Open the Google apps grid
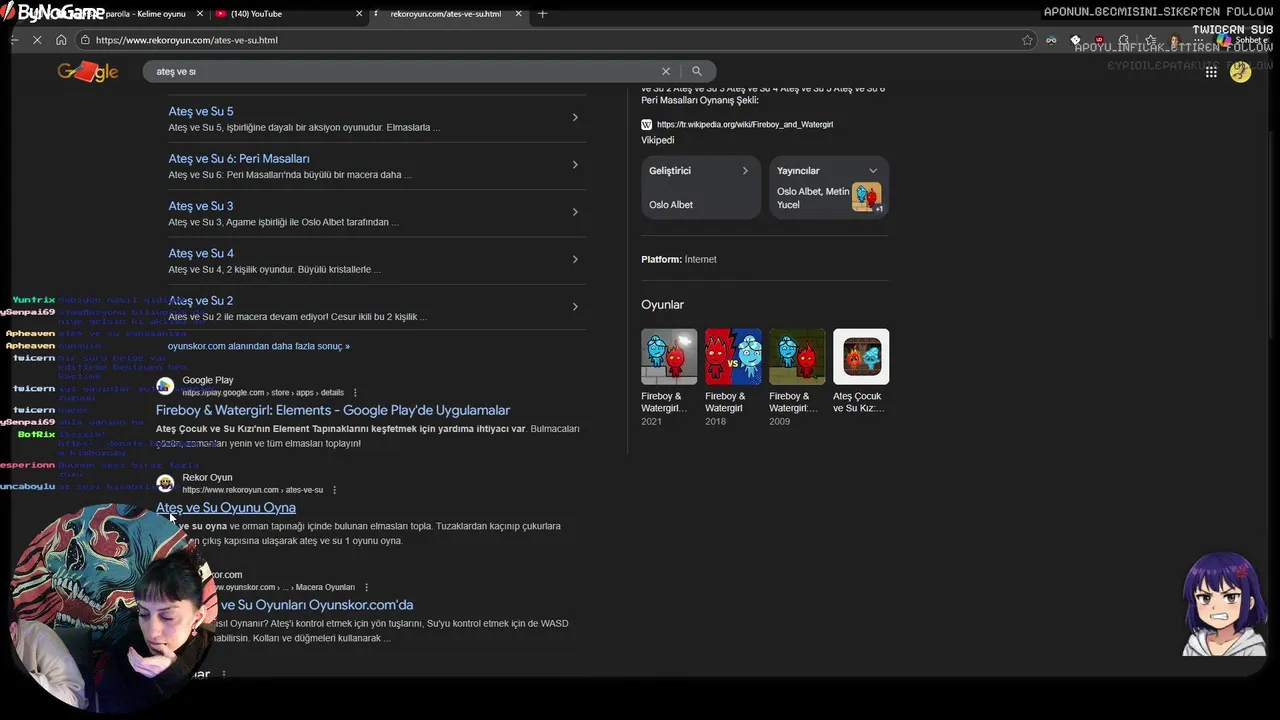This screenshot has height=720, width=1280. [x=1211, y=72]
